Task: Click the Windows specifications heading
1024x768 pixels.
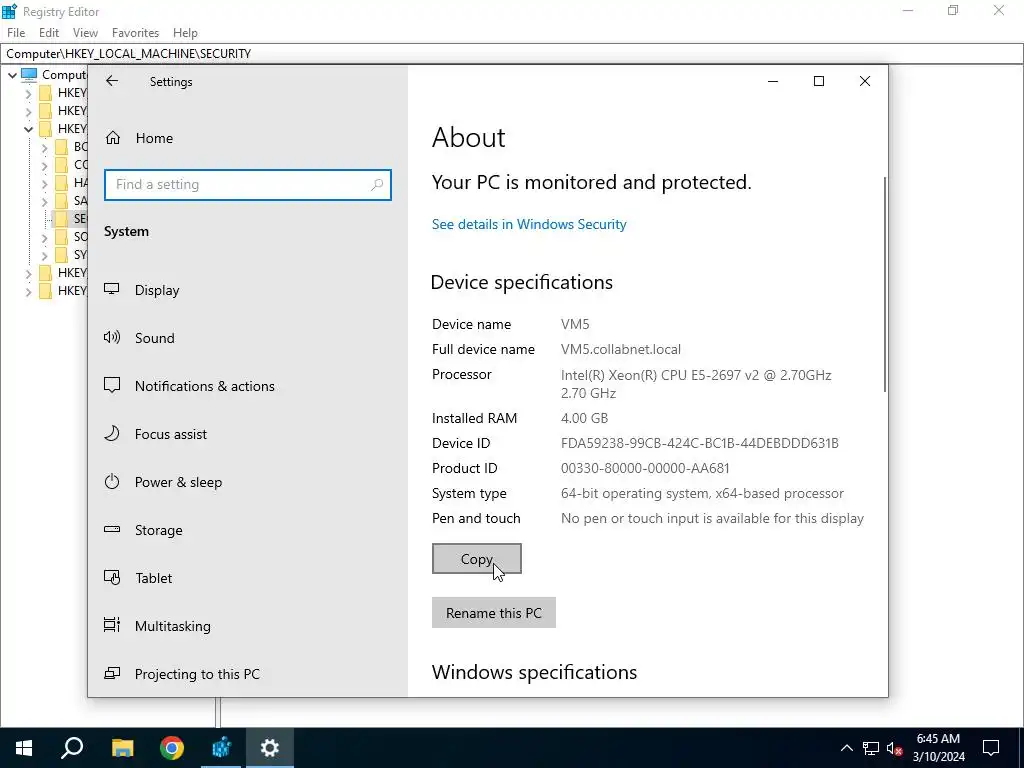Action: (534, 672)
